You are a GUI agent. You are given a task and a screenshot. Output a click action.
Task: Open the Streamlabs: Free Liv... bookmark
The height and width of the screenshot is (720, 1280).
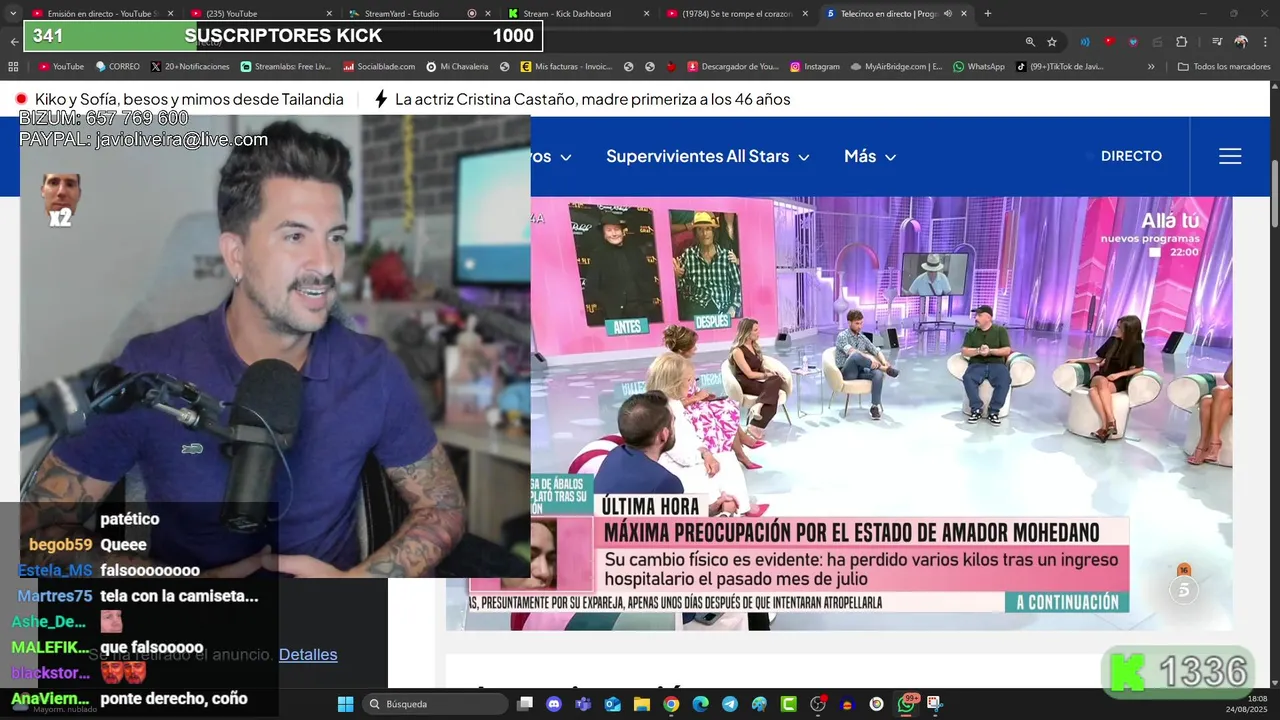285,67
